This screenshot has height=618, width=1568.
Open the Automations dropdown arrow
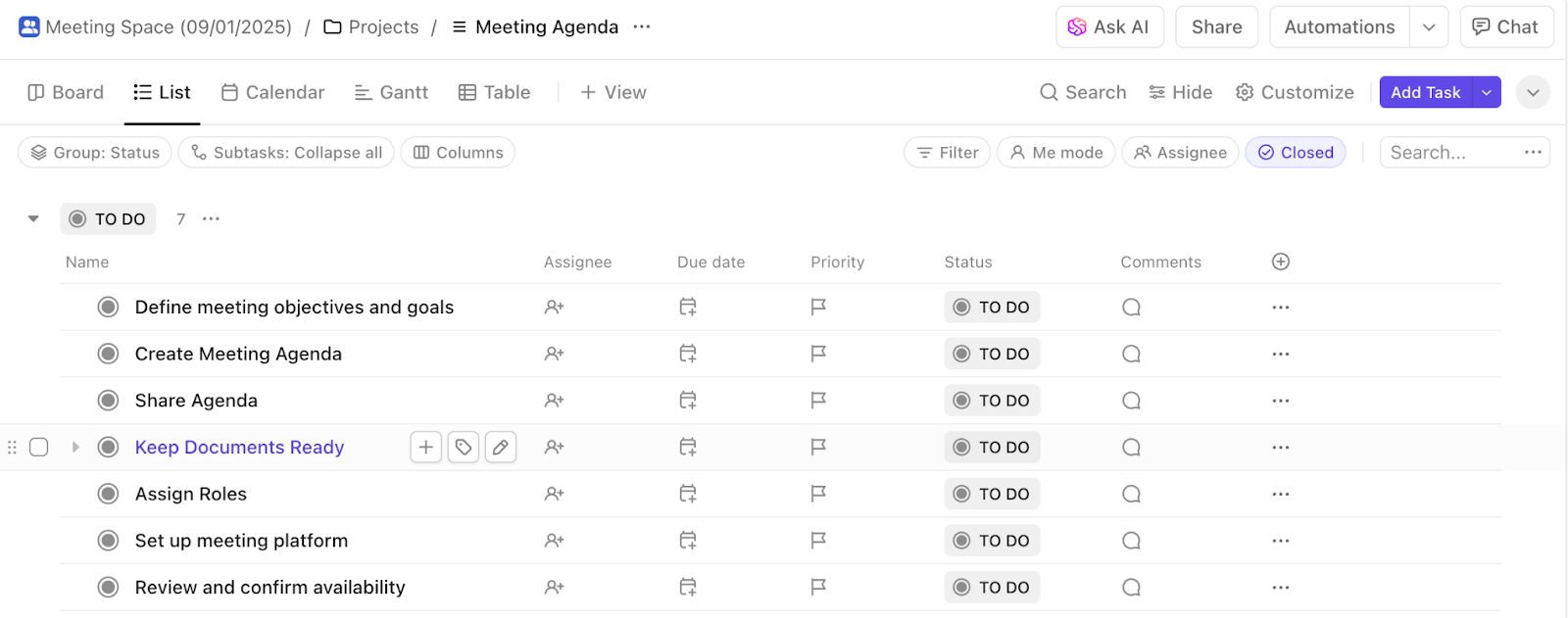point(1430,26)
